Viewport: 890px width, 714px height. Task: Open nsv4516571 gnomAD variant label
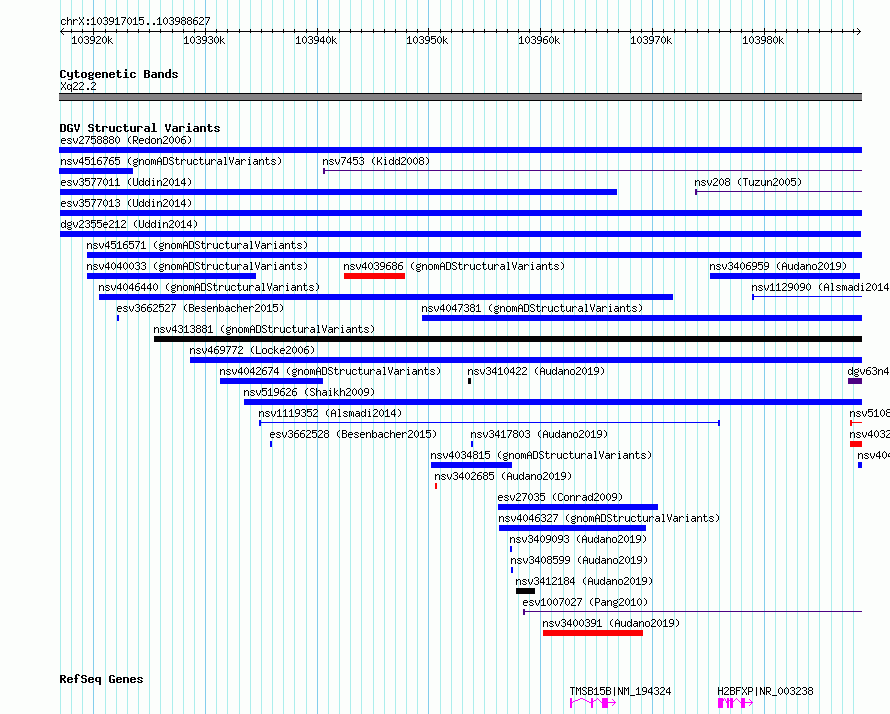click(x=197, y=245)
